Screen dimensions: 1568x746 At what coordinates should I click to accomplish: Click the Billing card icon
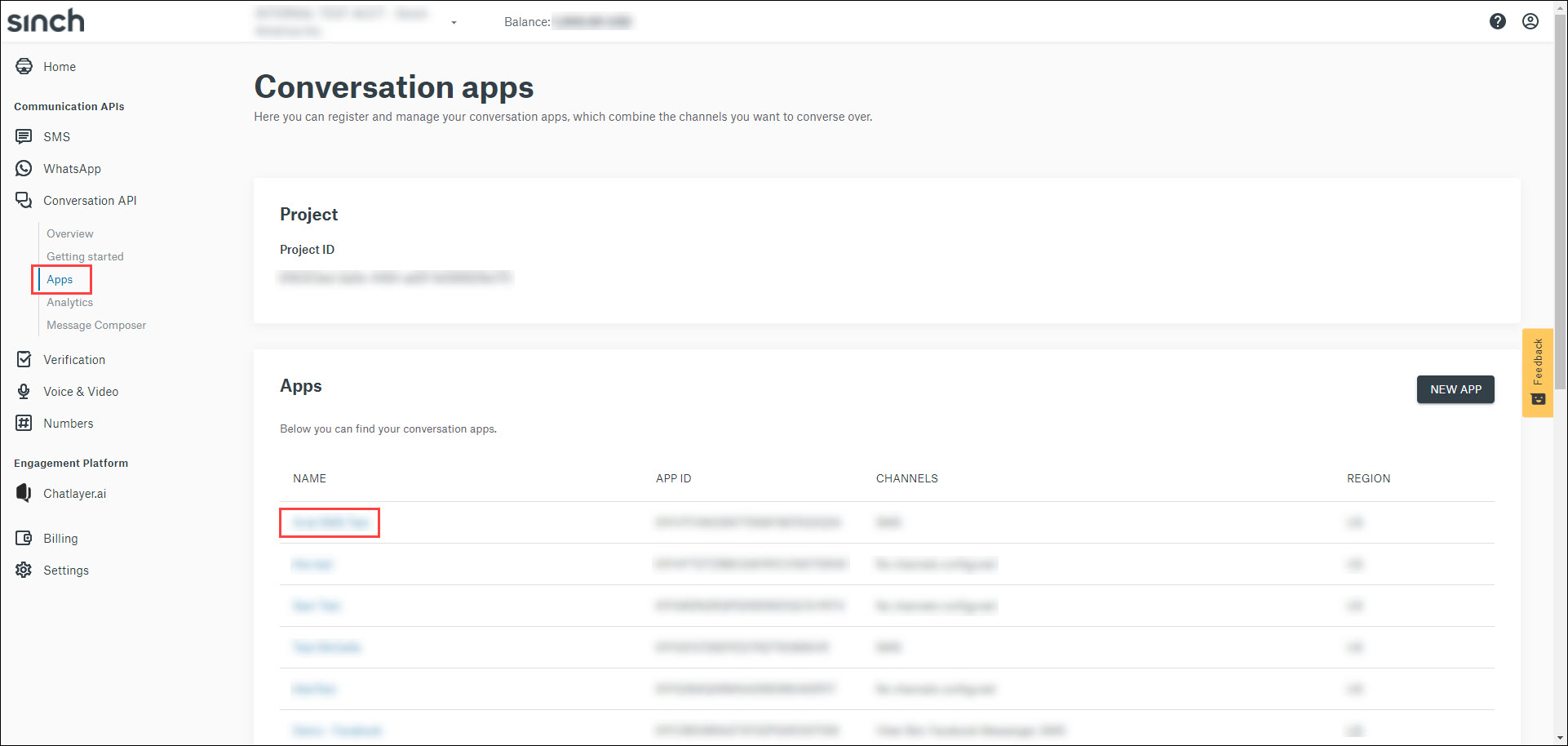pos(24,538)
